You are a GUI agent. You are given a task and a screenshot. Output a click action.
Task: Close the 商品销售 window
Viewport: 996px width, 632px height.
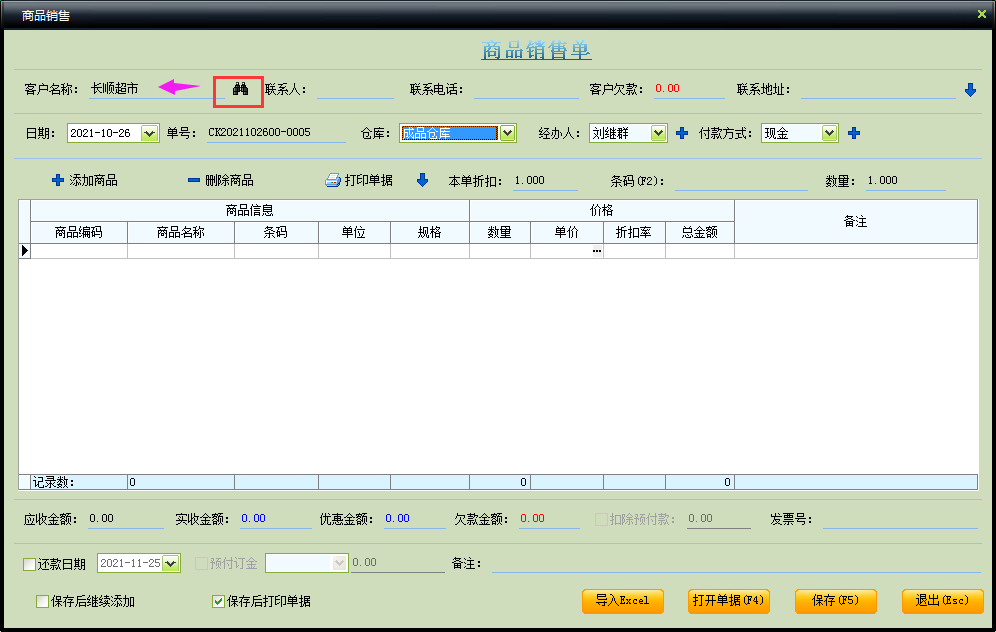click(x=981, y=14)
